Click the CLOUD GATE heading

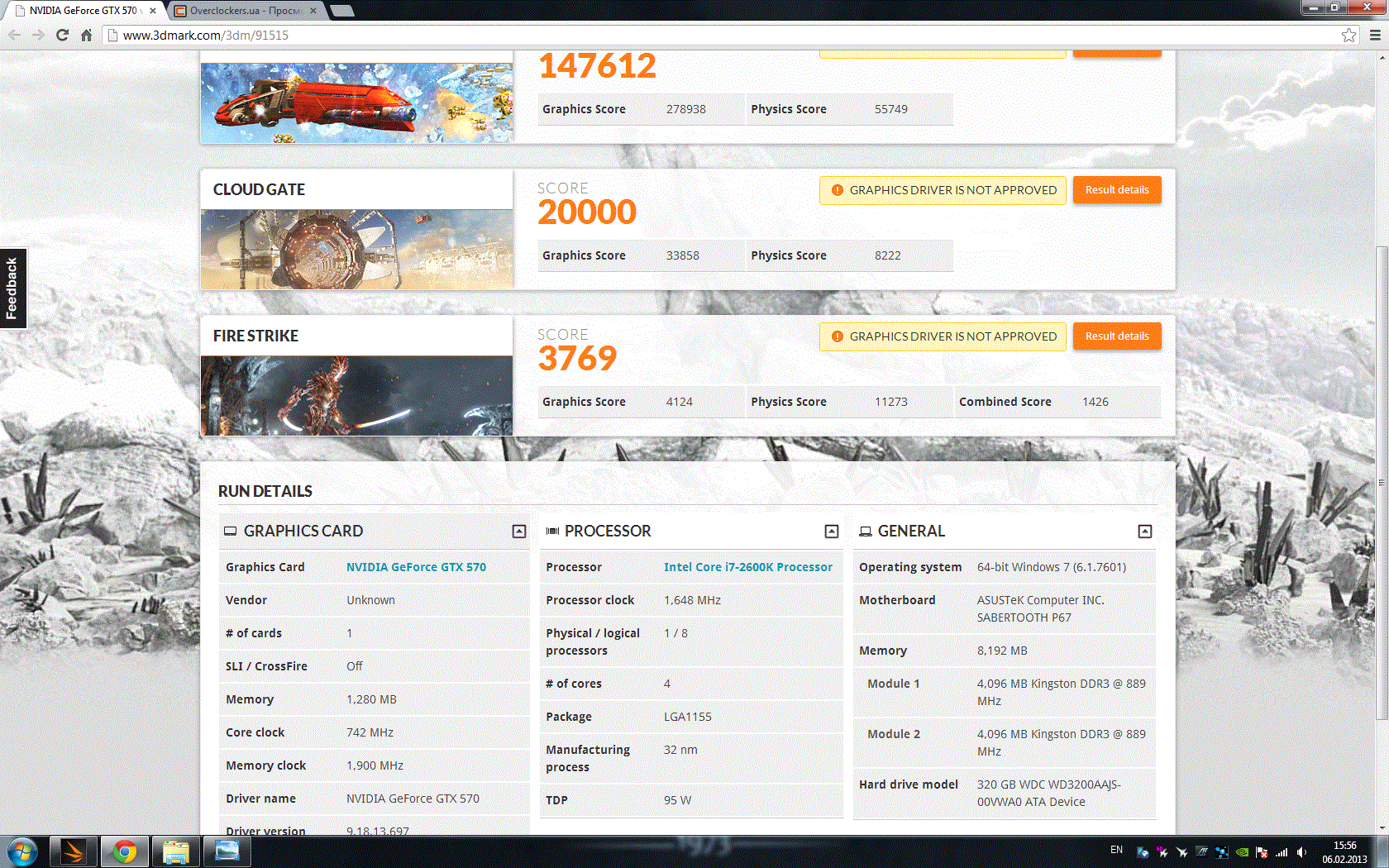[259, 189]
